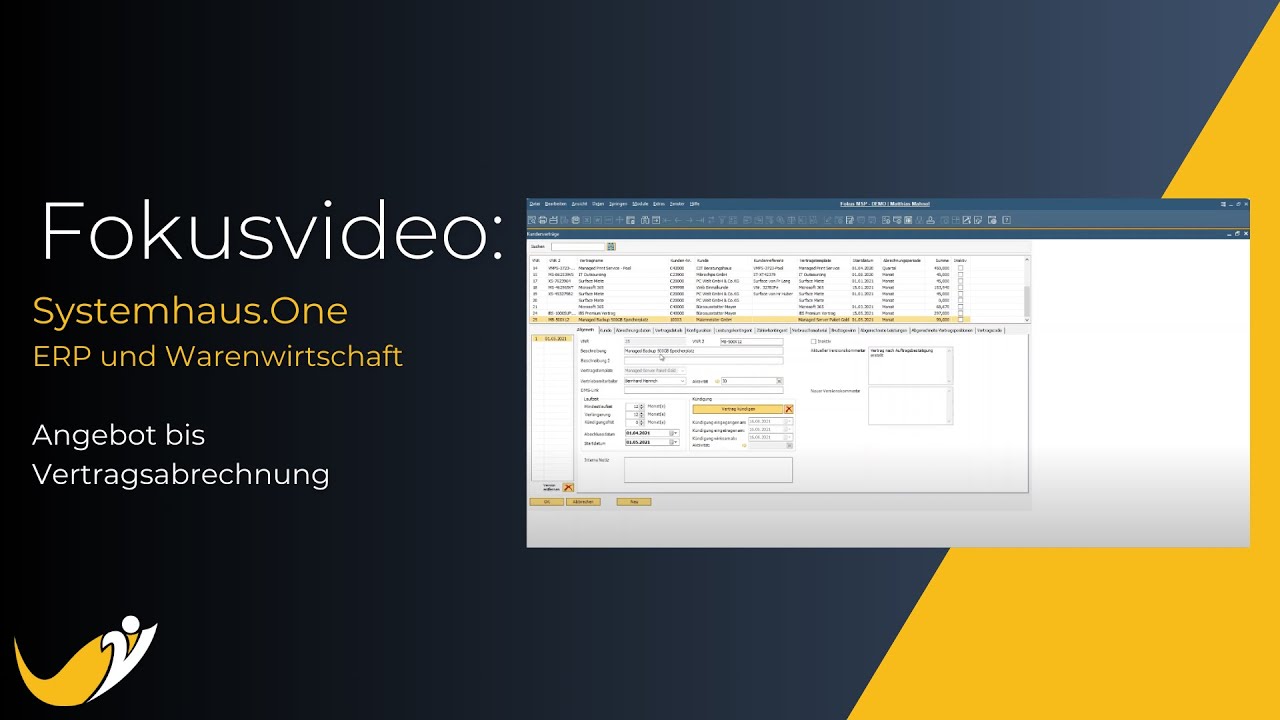Image resolution: width=1280 pixels, height=720 pixels.
Task: Click the help question mark toolbar icon
Action: [x=1006, y=220]
